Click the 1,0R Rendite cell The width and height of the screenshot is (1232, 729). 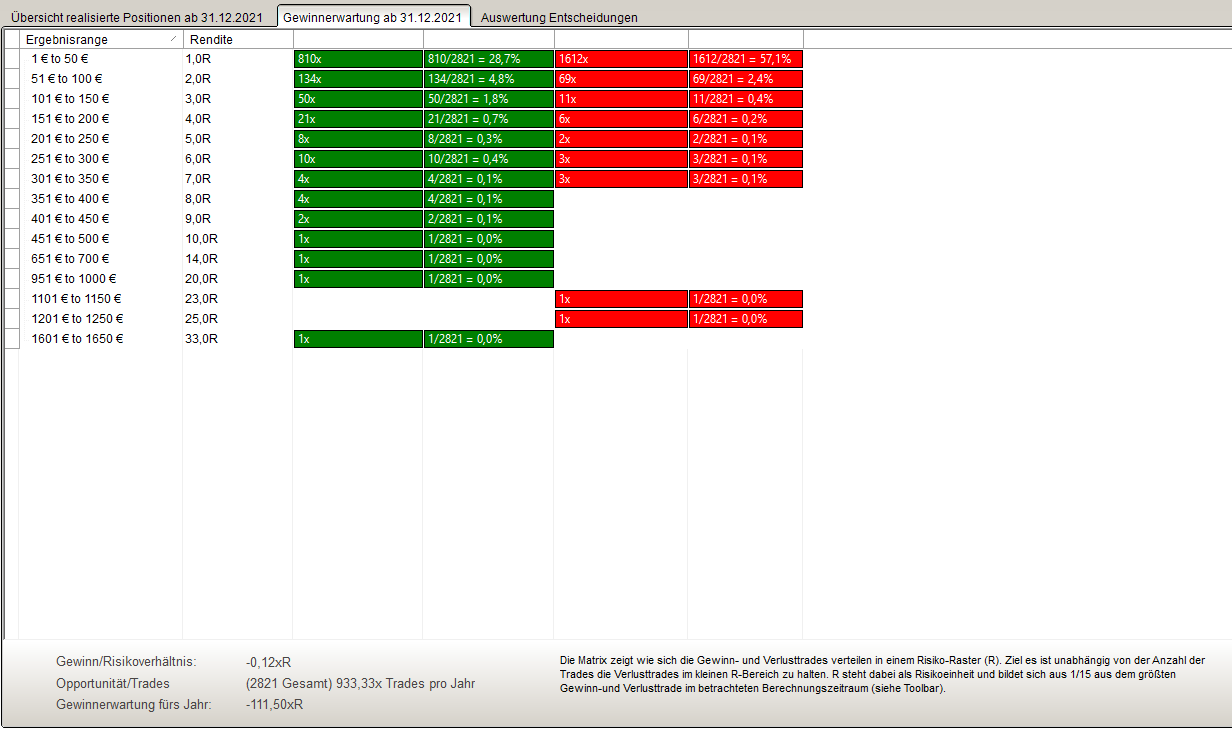coord(237,59)
